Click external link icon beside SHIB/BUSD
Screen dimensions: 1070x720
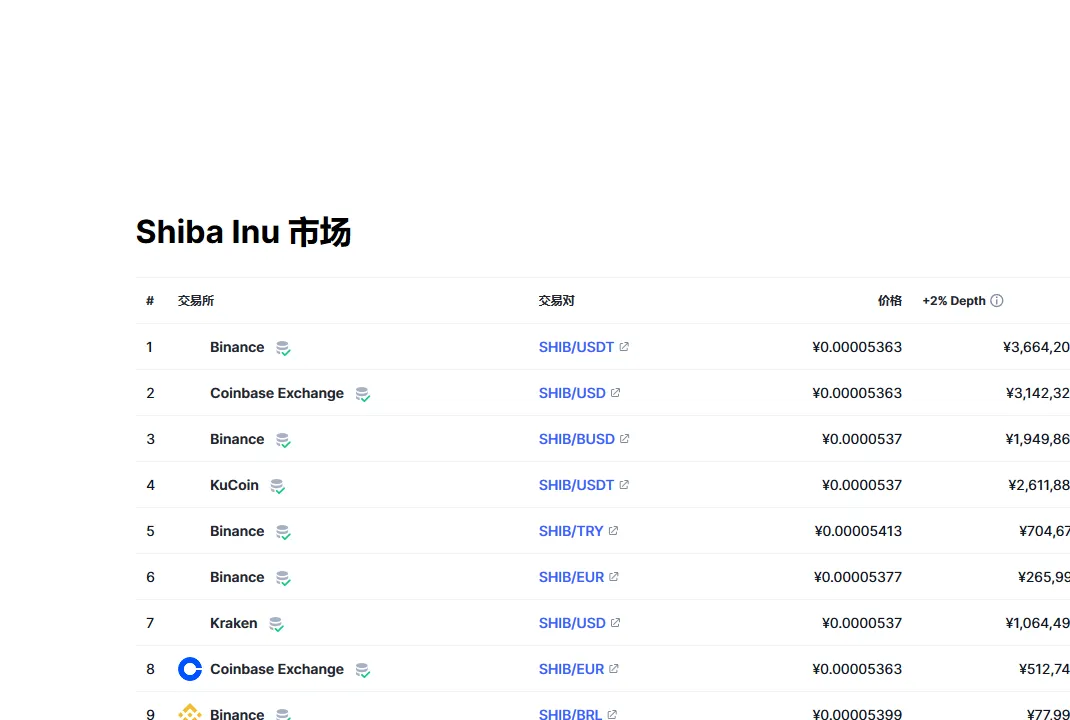click(624, 439)
